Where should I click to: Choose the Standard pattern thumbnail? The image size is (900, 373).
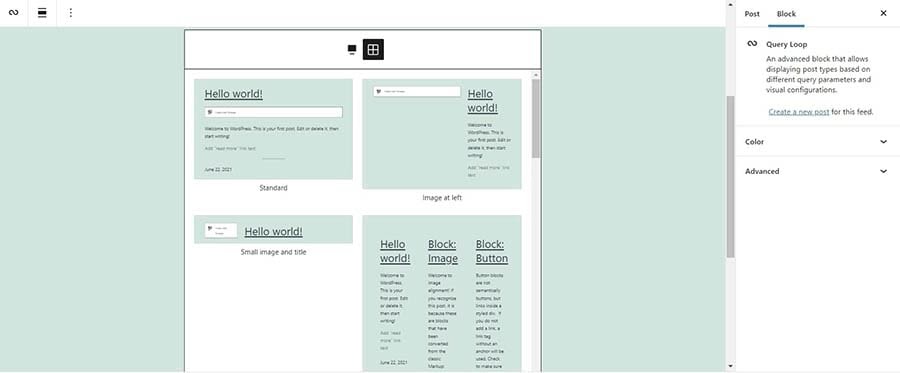tap(273, 129)
